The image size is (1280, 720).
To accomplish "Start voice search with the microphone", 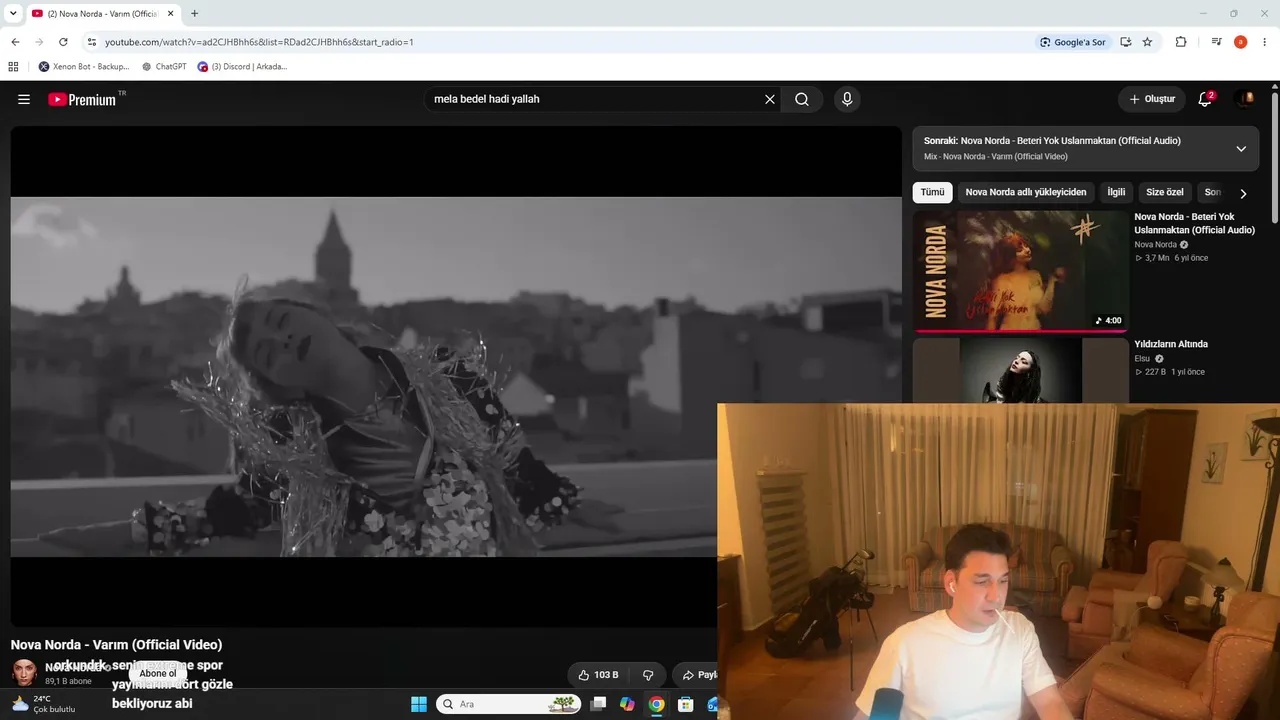I will (847, 99).
